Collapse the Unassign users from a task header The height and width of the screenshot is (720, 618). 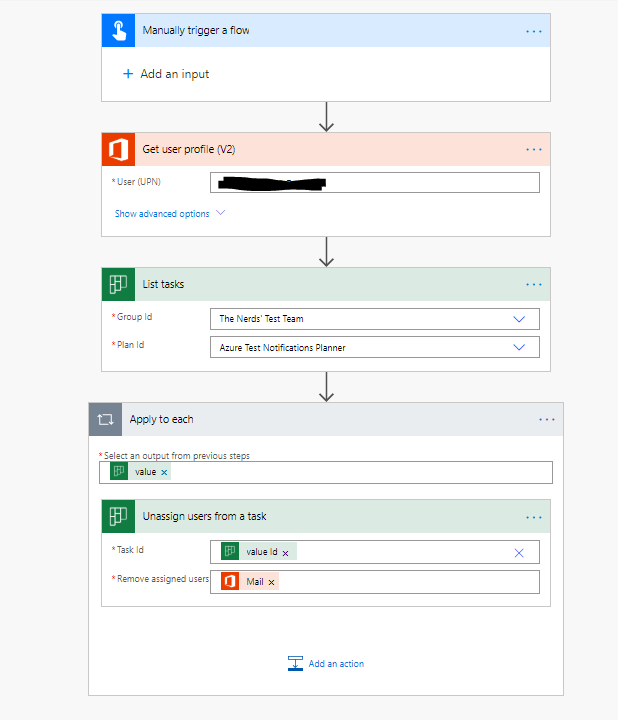326,516
